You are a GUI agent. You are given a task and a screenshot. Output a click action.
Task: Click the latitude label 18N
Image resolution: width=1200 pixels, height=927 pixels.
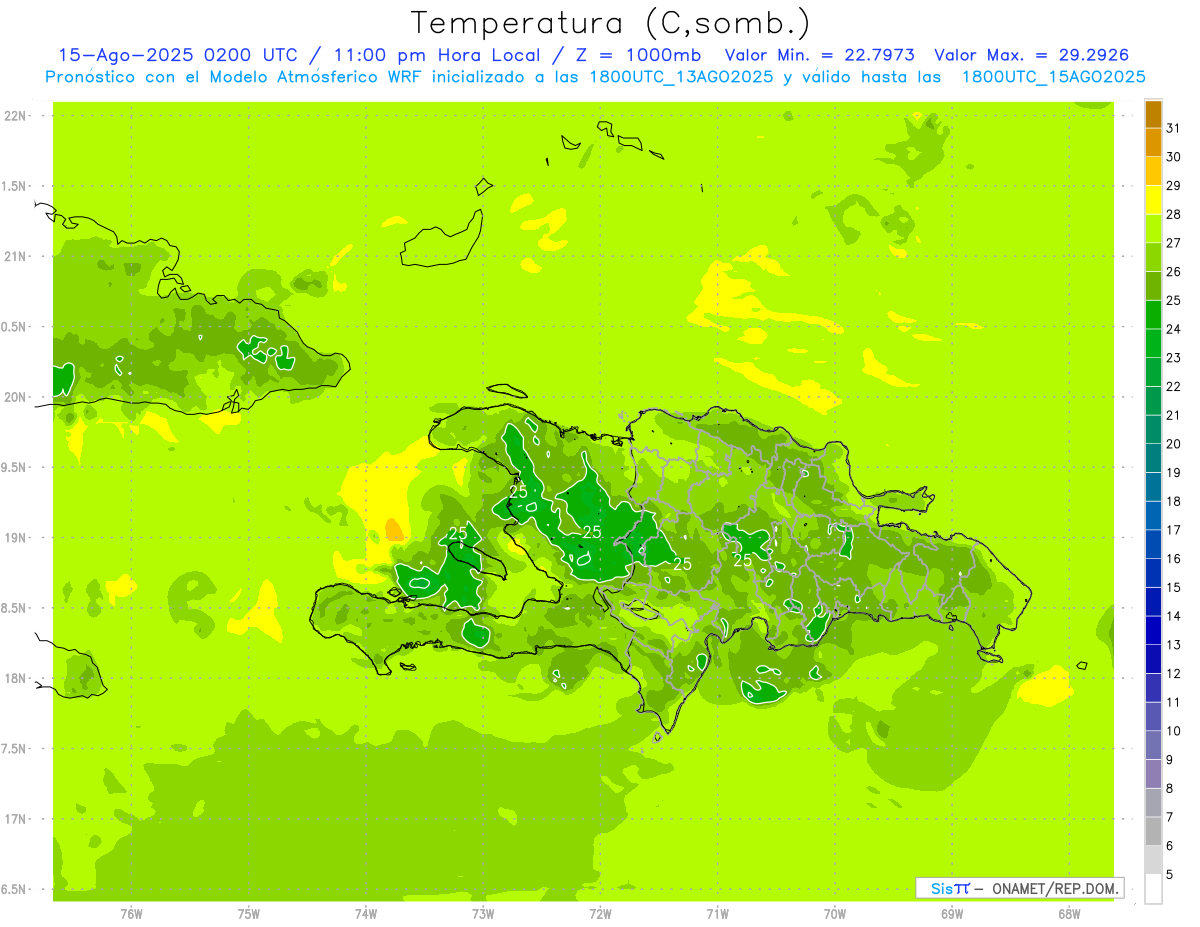[15, 678]
